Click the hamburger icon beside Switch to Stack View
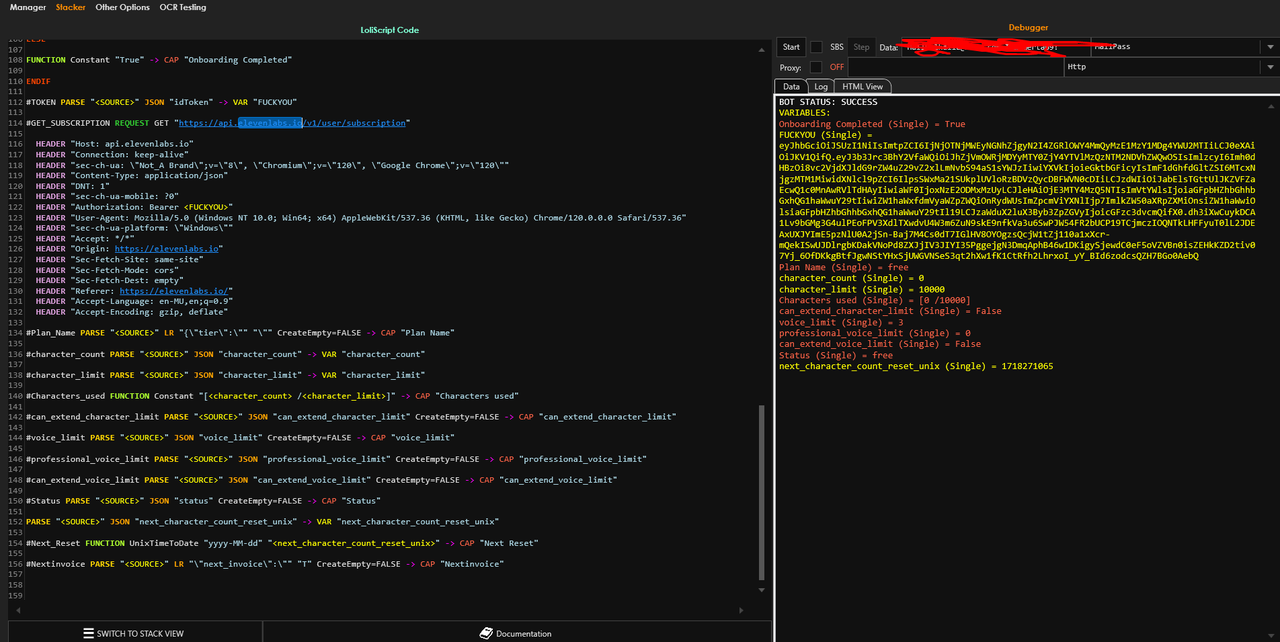Image resolution: width=1280 pixels, height=642 pixels. click(89, 633)
